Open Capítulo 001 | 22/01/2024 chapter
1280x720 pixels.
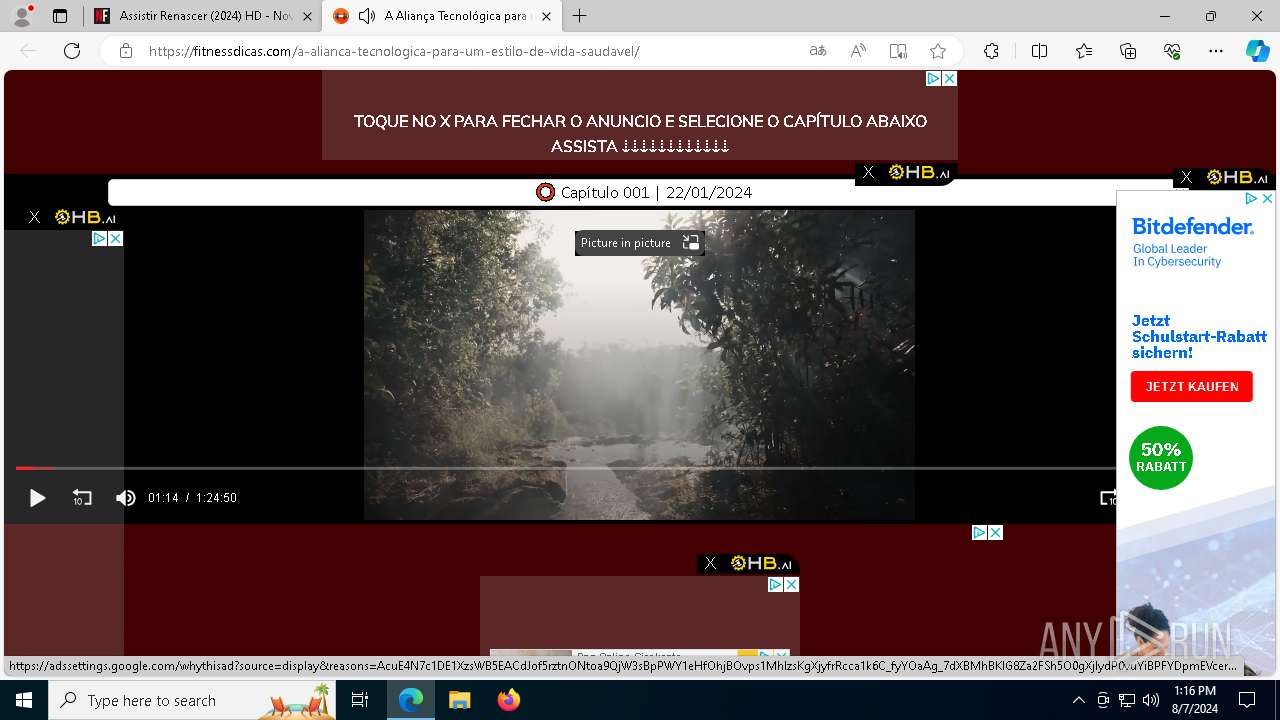click(x=643, y=192)
